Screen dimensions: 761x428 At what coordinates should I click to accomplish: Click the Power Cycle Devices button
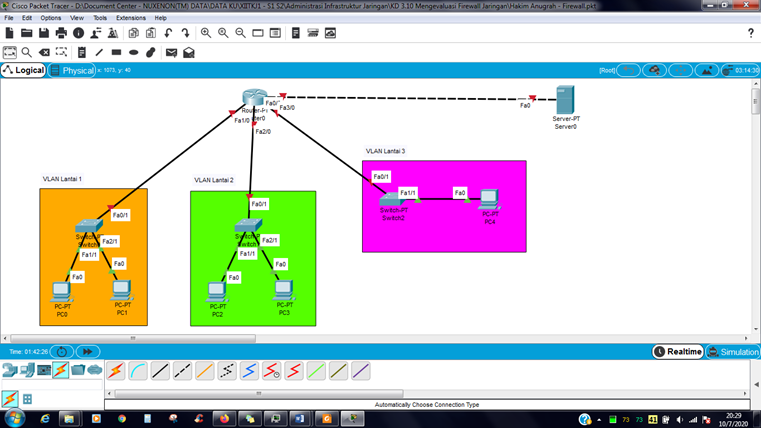point(62,352)
